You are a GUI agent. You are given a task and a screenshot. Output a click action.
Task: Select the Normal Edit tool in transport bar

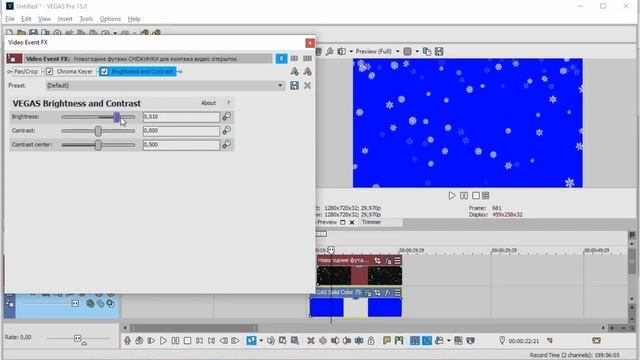(x=251, y=340)
